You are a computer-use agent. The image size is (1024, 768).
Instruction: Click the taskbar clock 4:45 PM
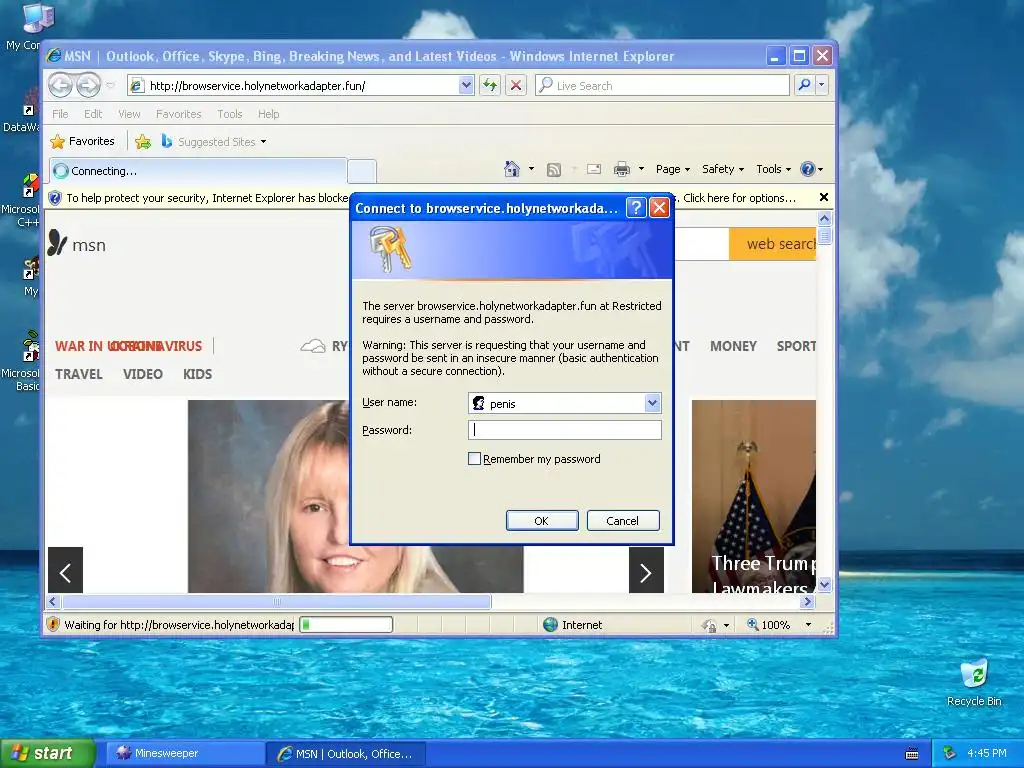tap(987, 753)
